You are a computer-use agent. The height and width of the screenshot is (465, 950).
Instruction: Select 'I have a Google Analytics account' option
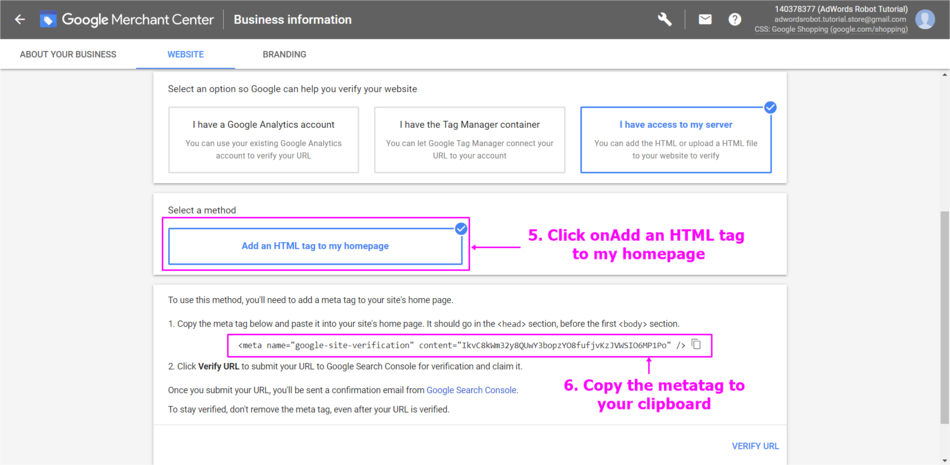(x=263, y=140)
